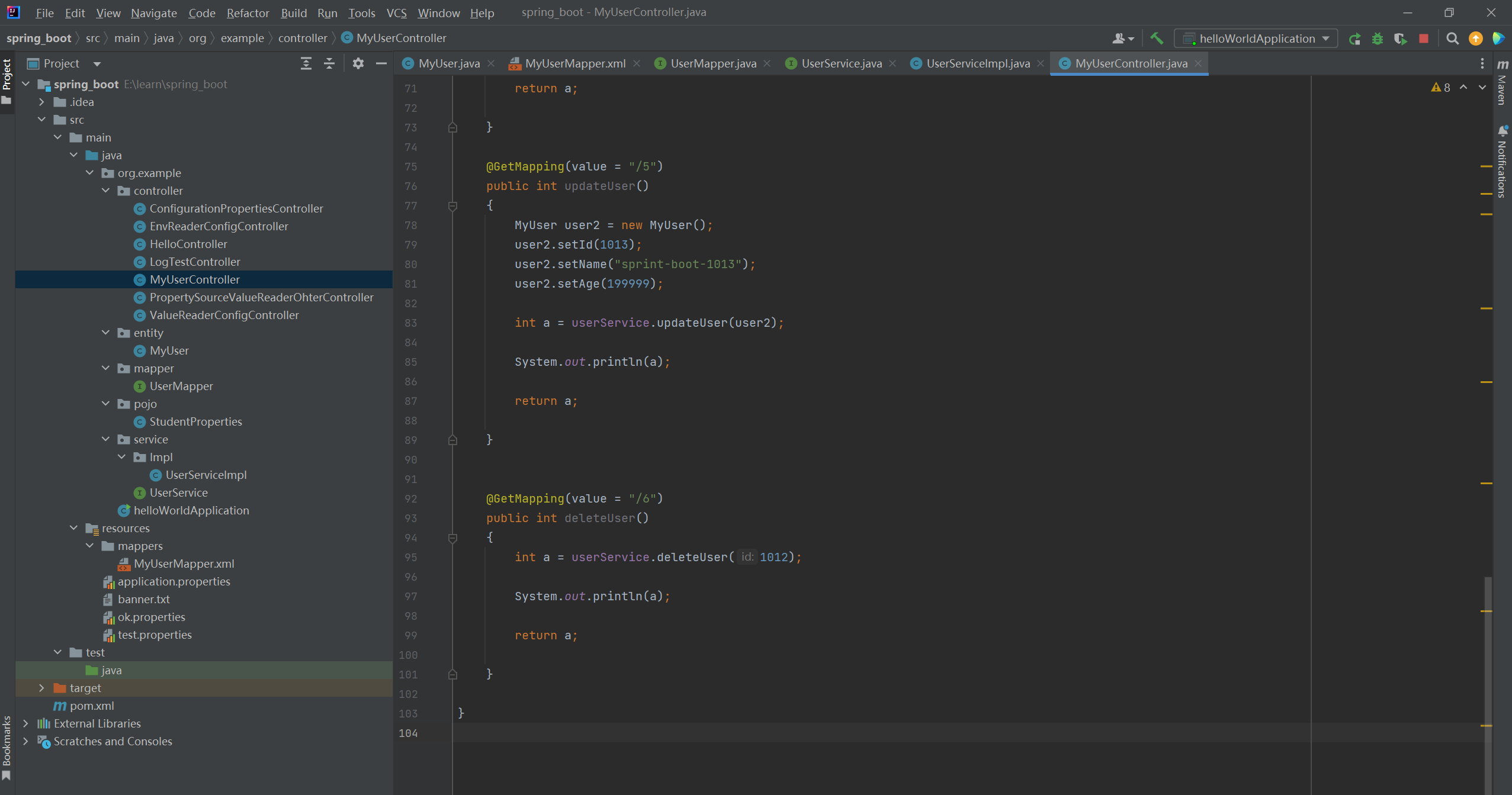This screenshot has width=1512, height=795.
Task: Open Project panel settings gear
Action: (x=358, y=63)
